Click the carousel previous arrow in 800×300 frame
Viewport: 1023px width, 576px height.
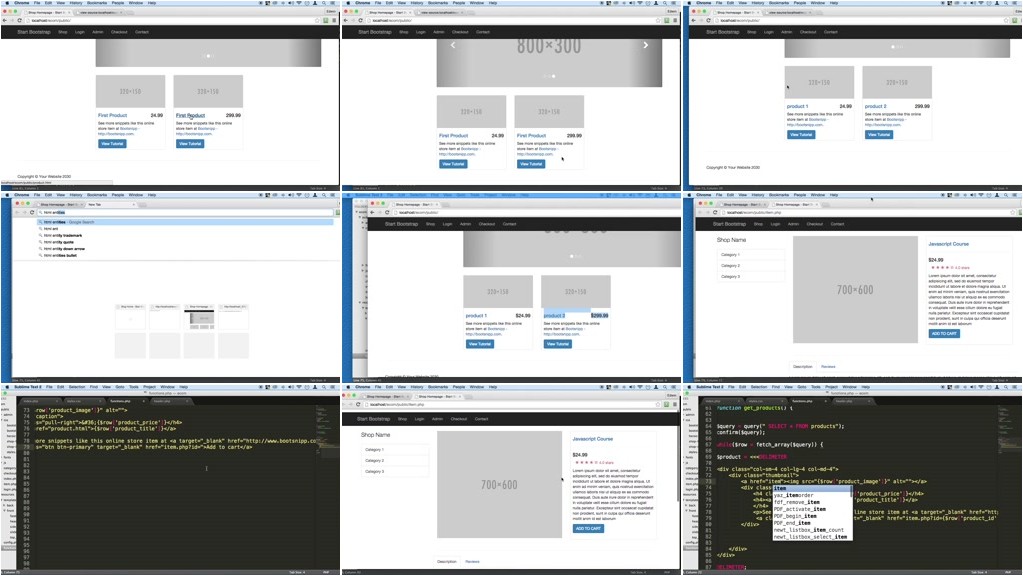[x=453, y=45]
